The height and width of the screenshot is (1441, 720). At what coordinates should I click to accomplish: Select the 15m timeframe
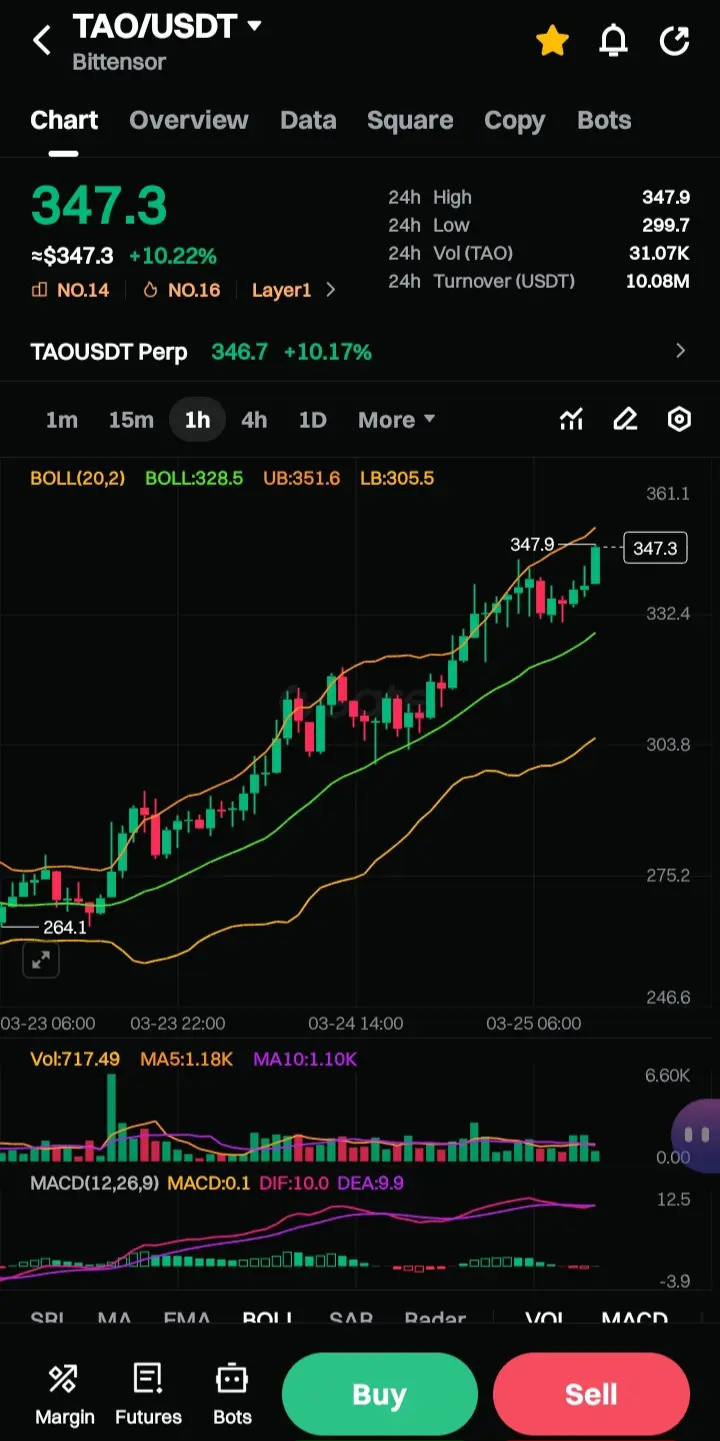(x=131, y=420)
